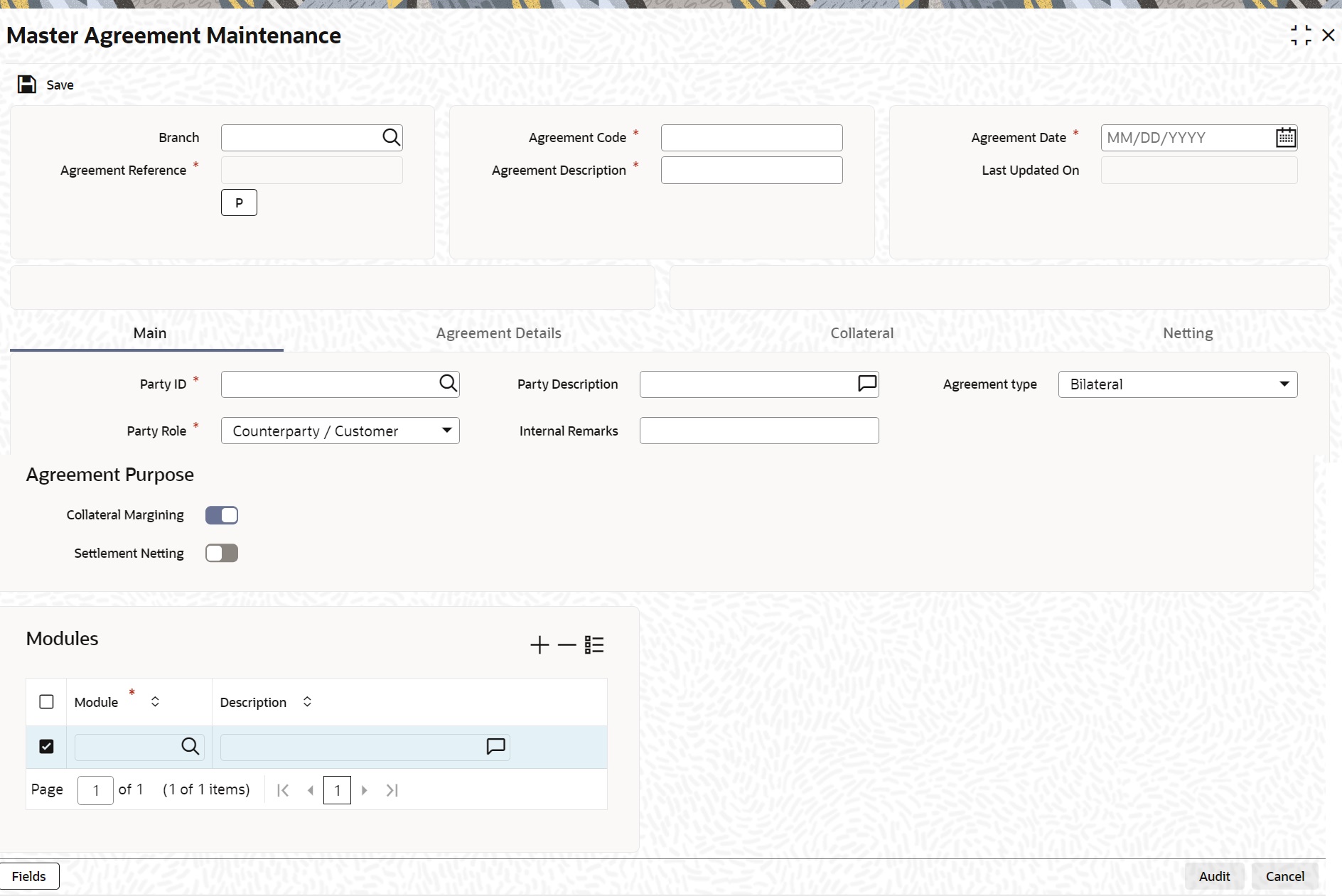
Task: Open the Netting tab
Action: click(1188, 333)
